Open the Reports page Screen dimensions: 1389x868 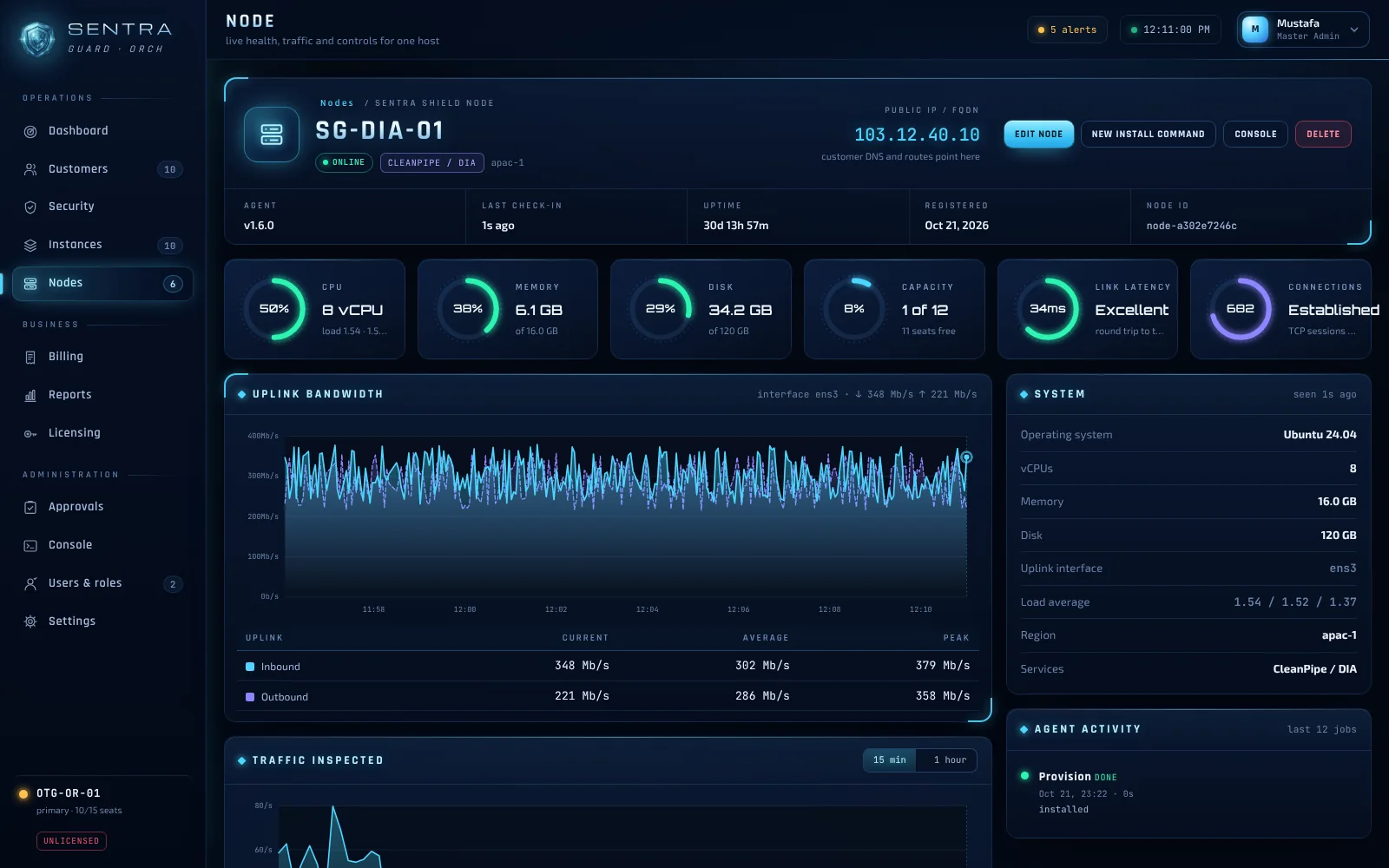(102, 396)
